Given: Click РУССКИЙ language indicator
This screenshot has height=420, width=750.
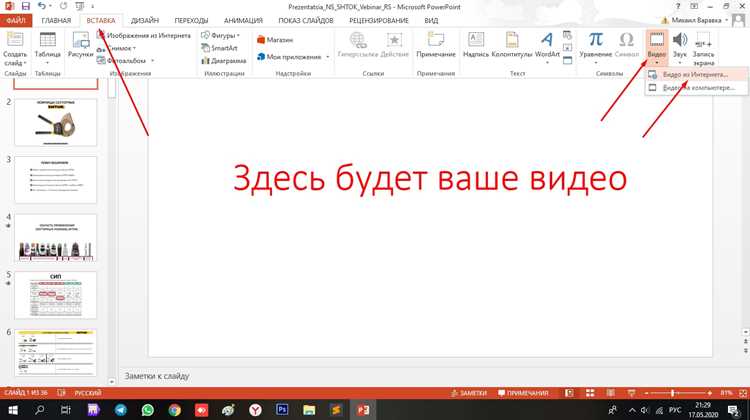Looking at the screenshot, I should (88, 393).
